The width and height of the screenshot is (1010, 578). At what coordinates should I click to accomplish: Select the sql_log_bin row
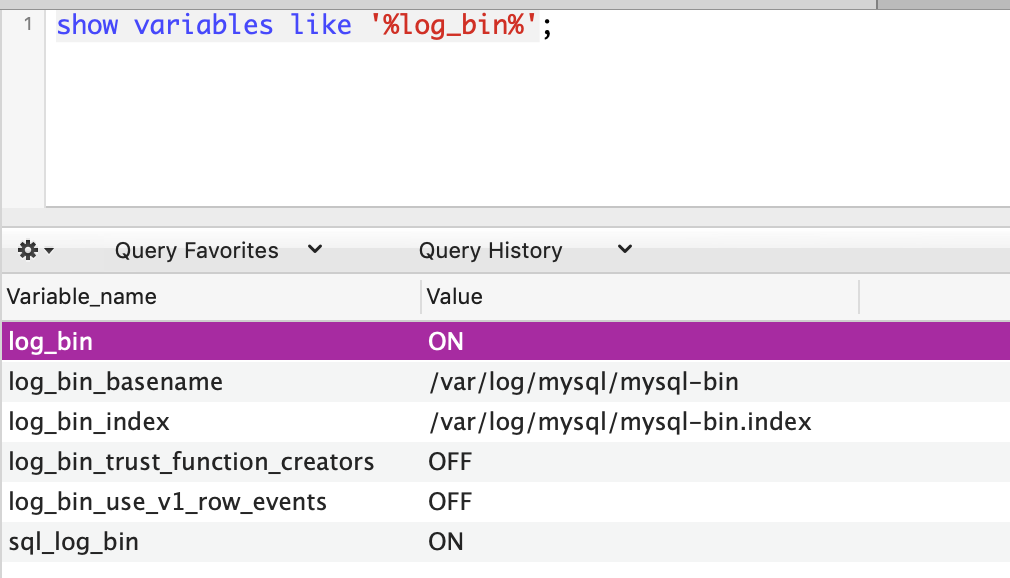(506, 541)
